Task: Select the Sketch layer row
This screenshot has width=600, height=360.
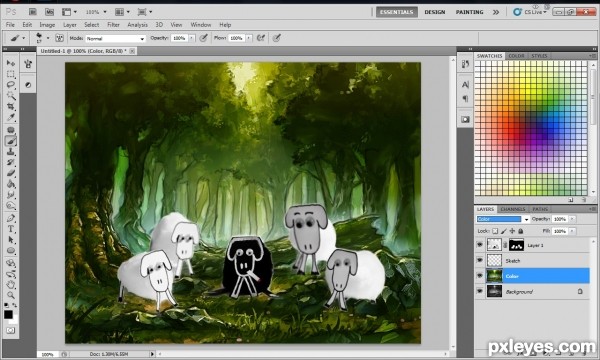Action: pos(533,261)
